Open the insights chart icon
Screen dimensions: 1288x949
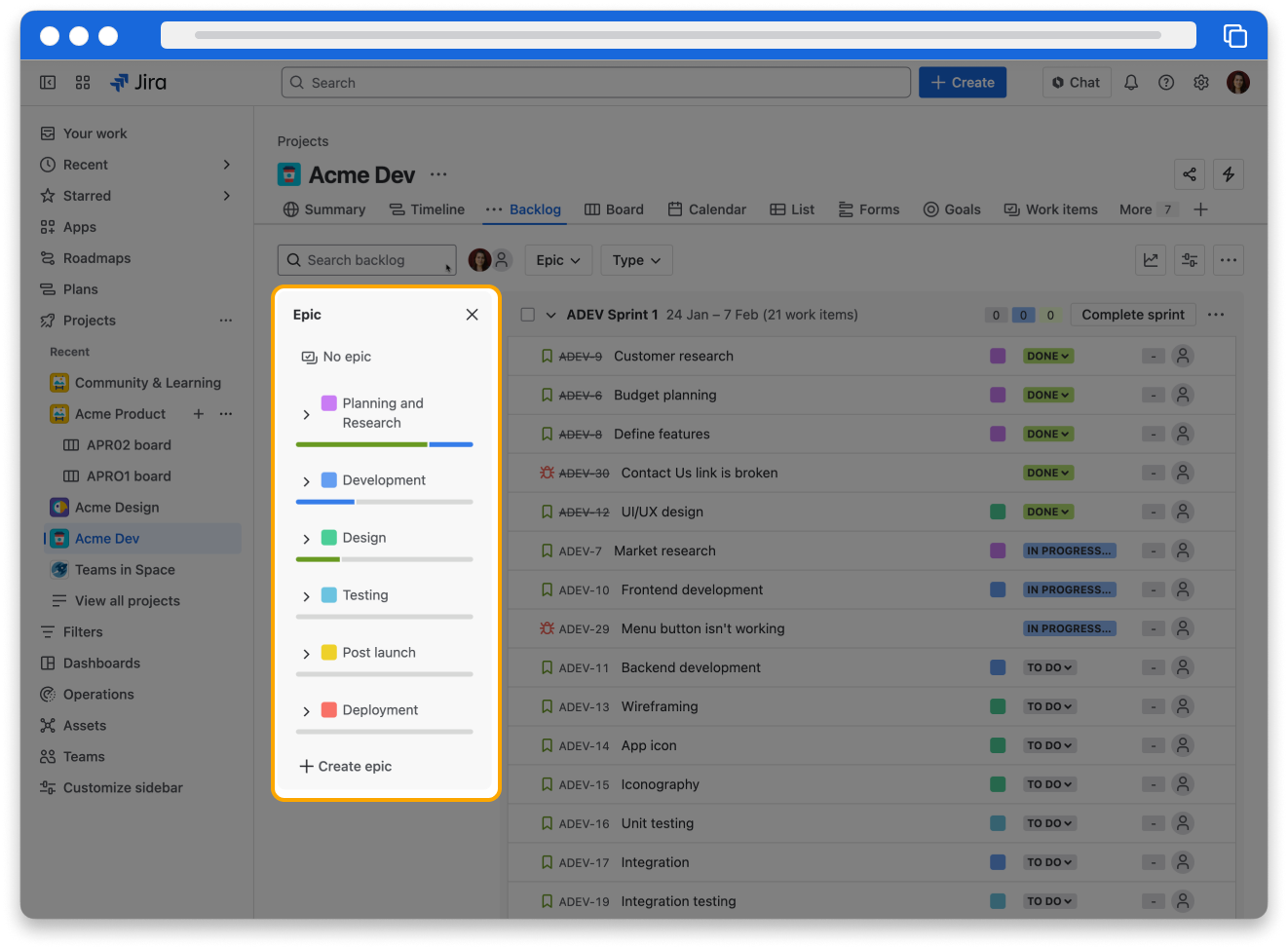(x=1151, y=260)
